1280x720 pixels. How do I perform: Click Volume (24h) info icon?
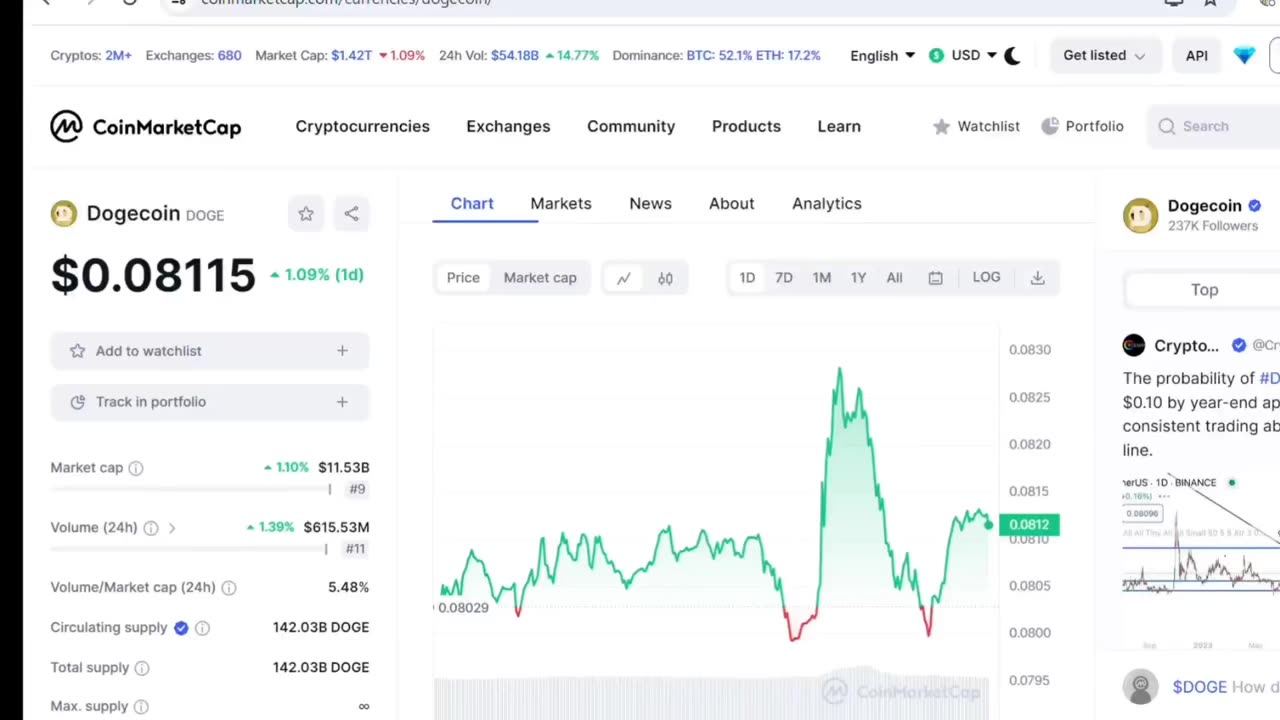151,528
